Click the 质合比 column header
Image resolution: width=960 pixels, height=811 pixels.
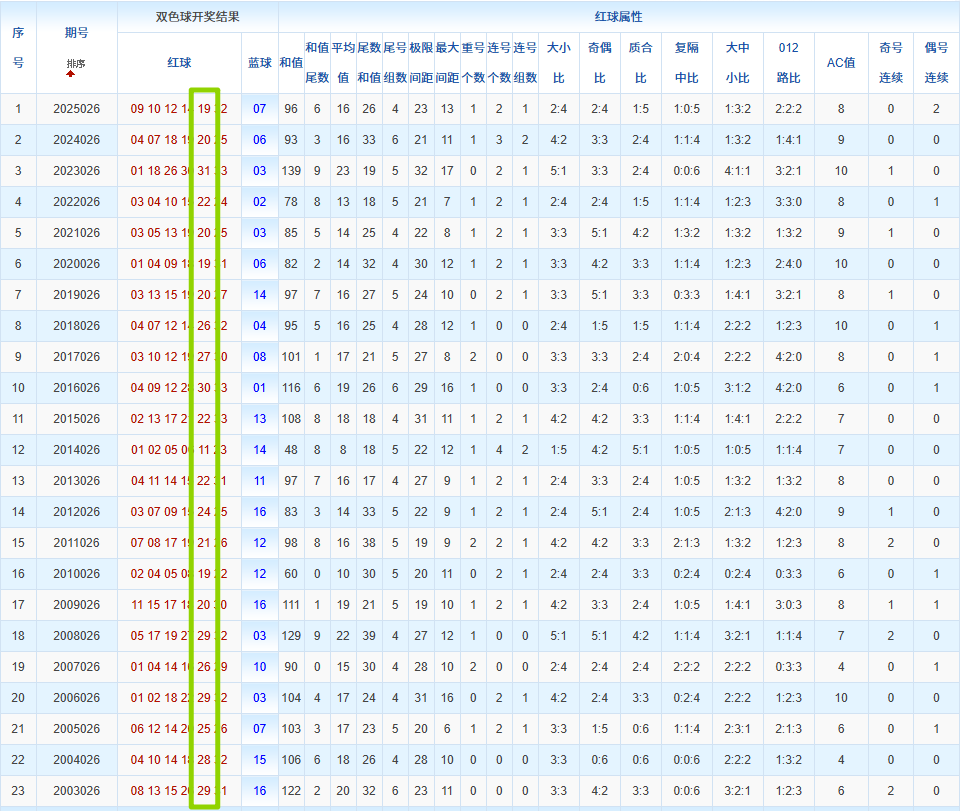(x=640, y=62)
